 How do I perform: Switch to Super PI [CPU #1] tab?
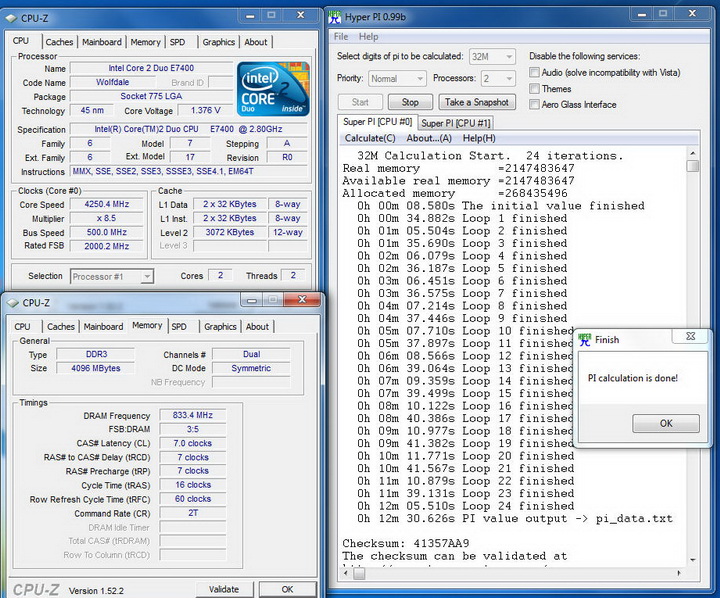pyautogui.click(x=456, y=123)
